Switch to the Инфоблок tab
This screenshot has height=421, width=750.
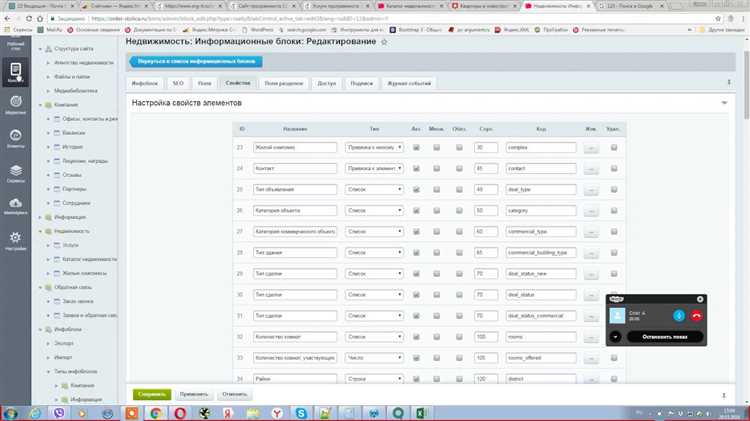pos(144,83)
